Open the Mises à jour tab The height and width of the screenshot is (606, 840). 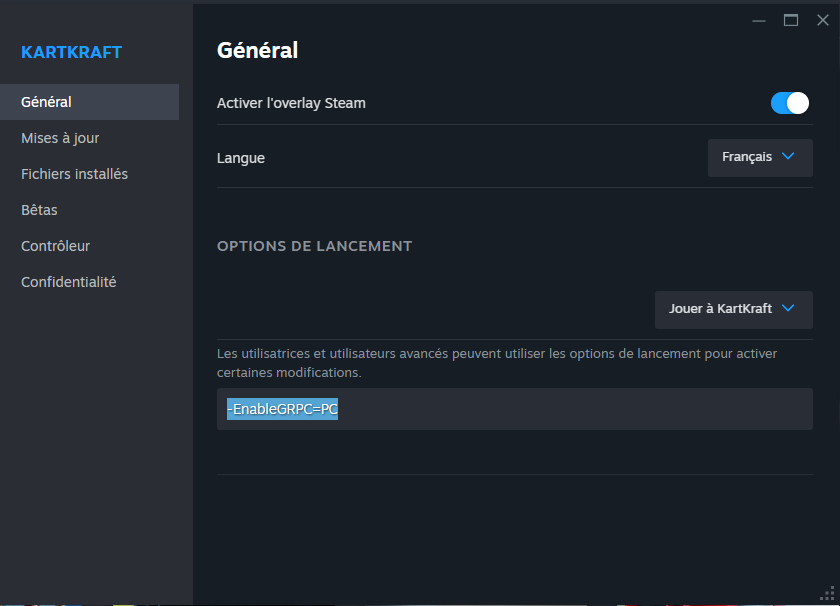(89, 138)
